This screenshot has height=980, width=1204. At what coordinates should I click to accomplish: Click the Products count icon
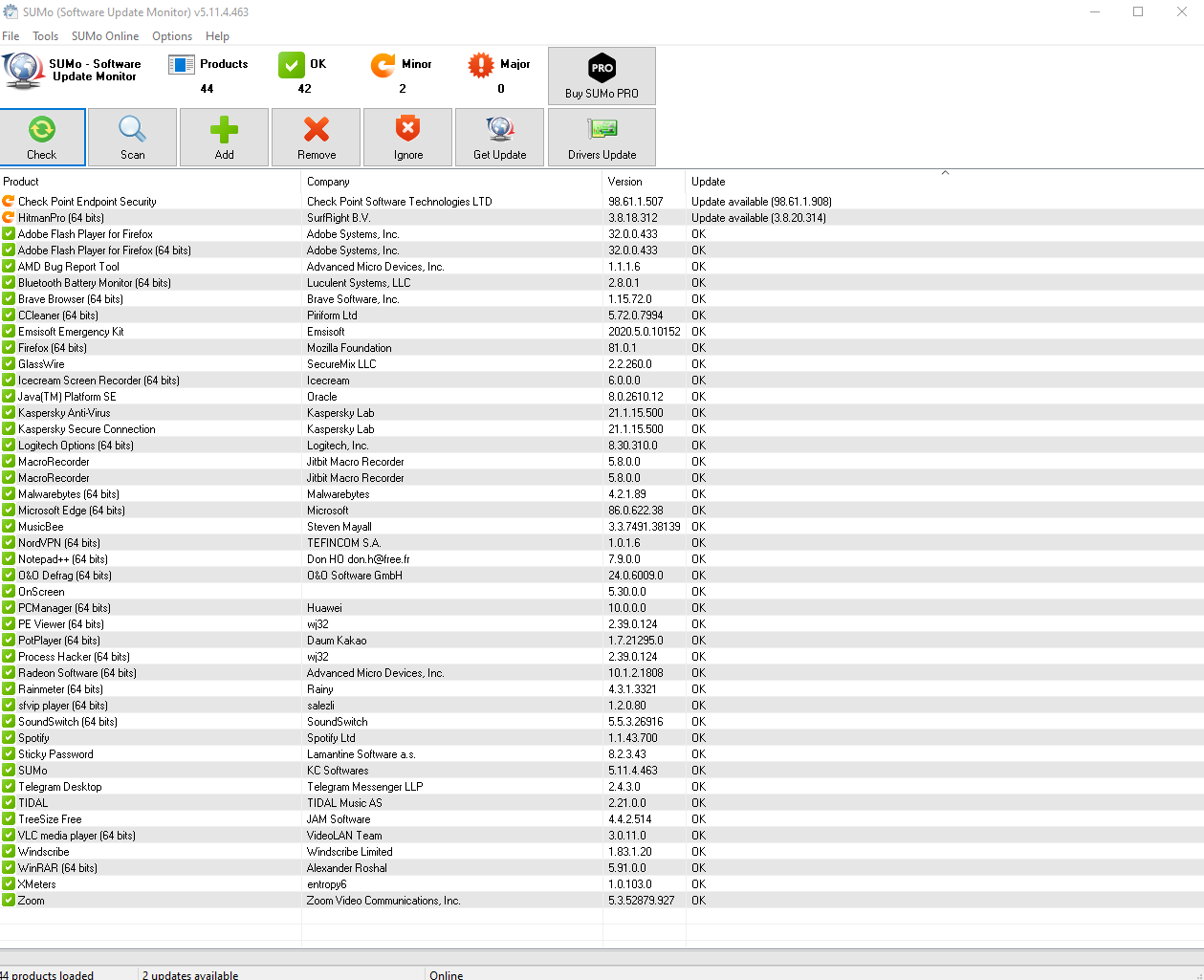(182, 64)
